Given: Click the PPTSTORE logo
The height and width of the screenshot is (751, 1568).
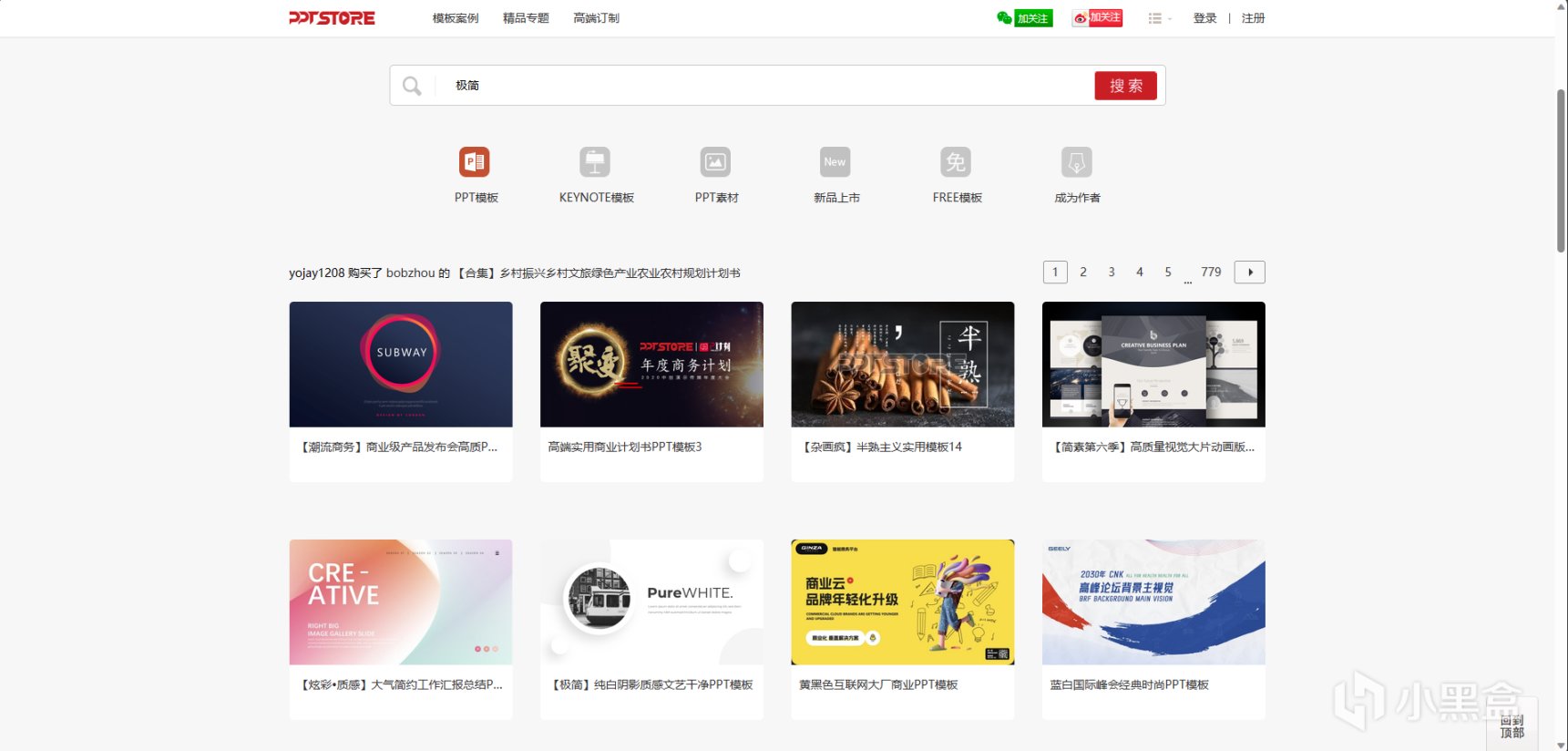Looking at the screenshot, I should point(332,18).
